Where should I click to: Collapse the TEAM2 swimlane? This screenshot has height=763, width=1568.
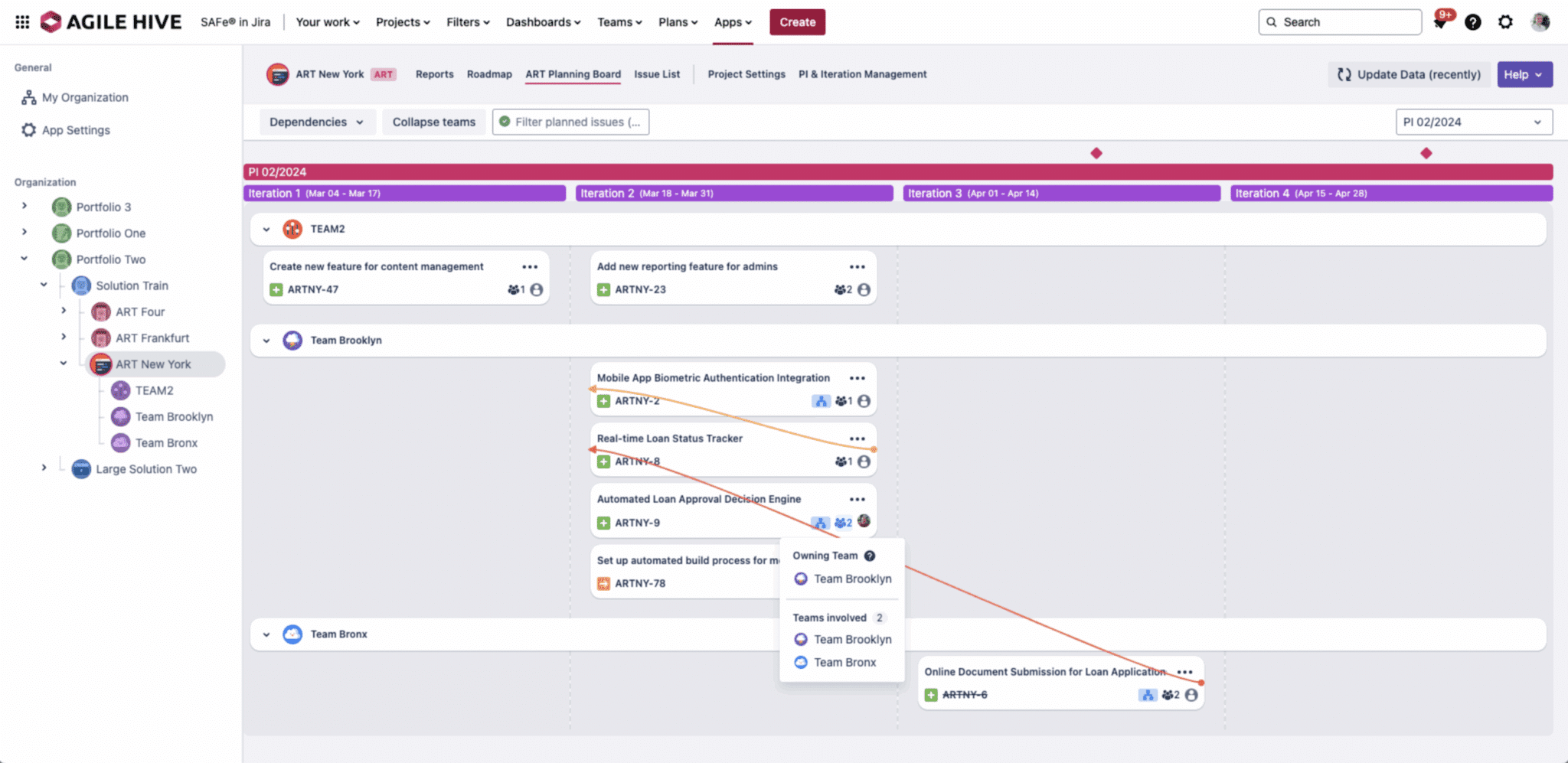(x=266, y=229)
